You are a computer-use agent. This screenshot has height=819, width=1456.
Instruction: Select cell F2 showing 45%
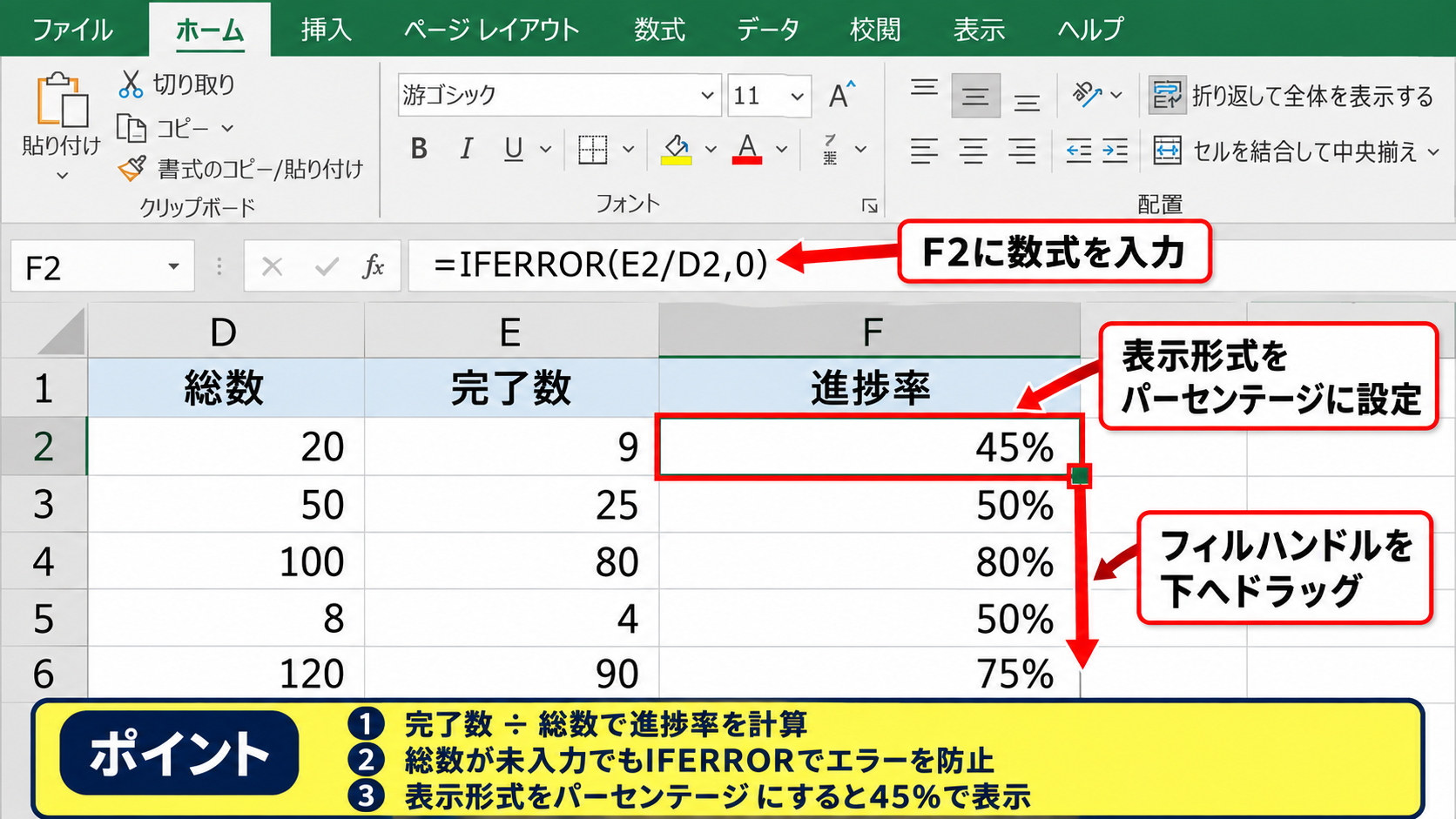coord(869,446)
